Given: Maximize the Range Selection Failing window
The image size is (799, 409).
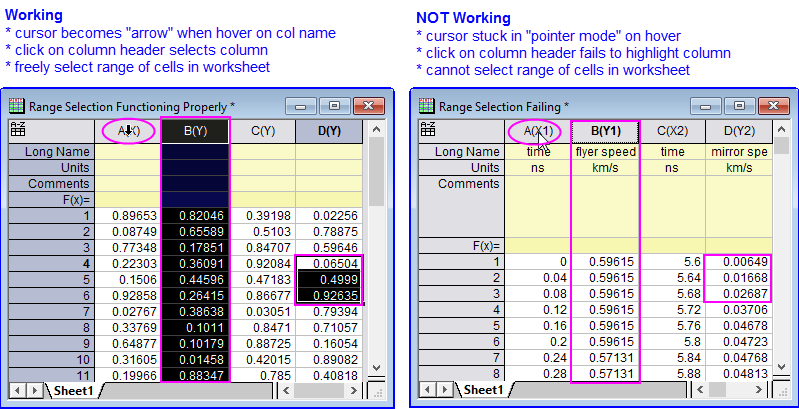Looking at the screenshot, I should pos(739,105).
